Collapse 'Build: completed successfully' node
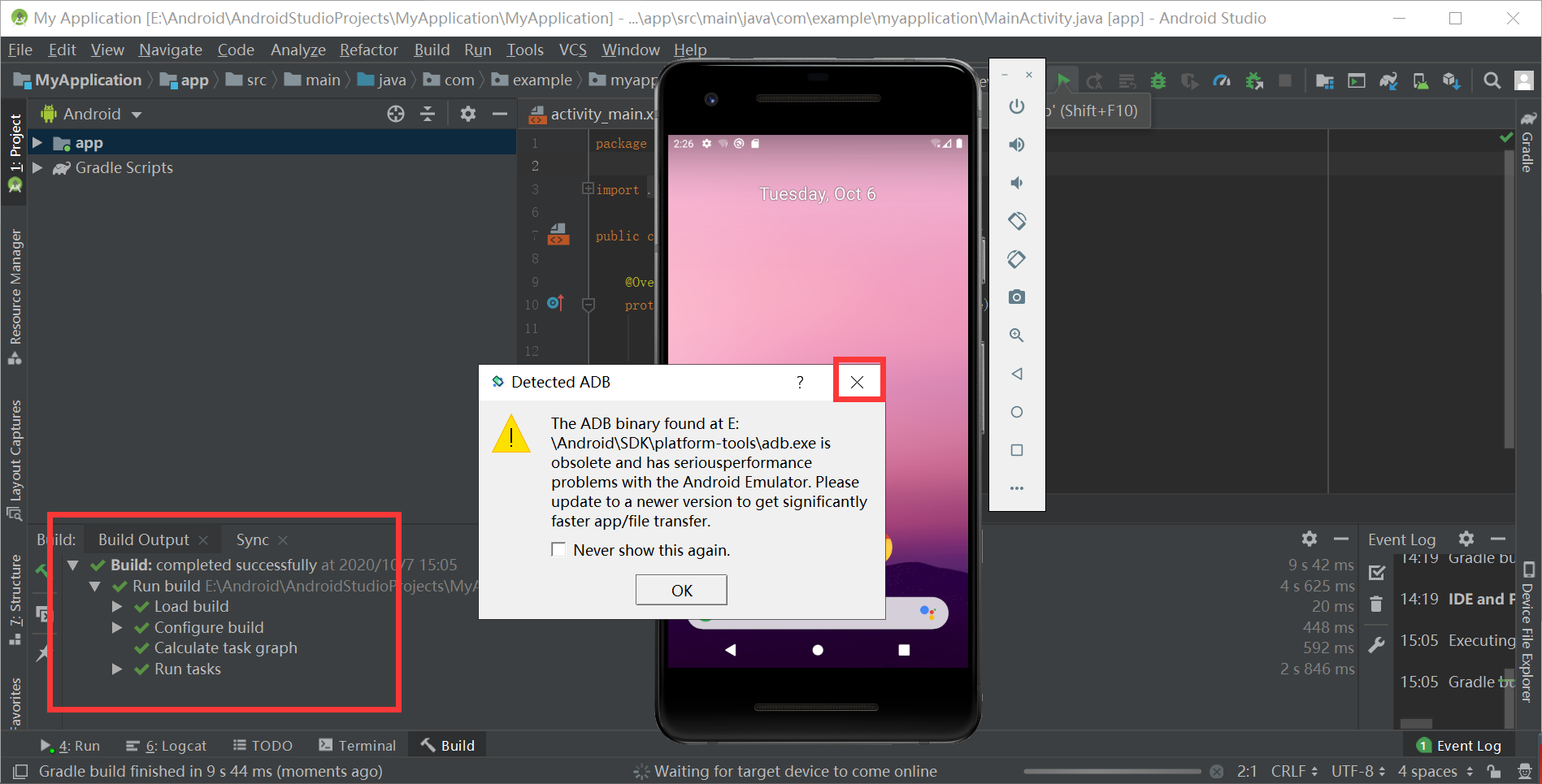Image resolution: width=1542 pixels, height=784 pixels. point(73,565)
